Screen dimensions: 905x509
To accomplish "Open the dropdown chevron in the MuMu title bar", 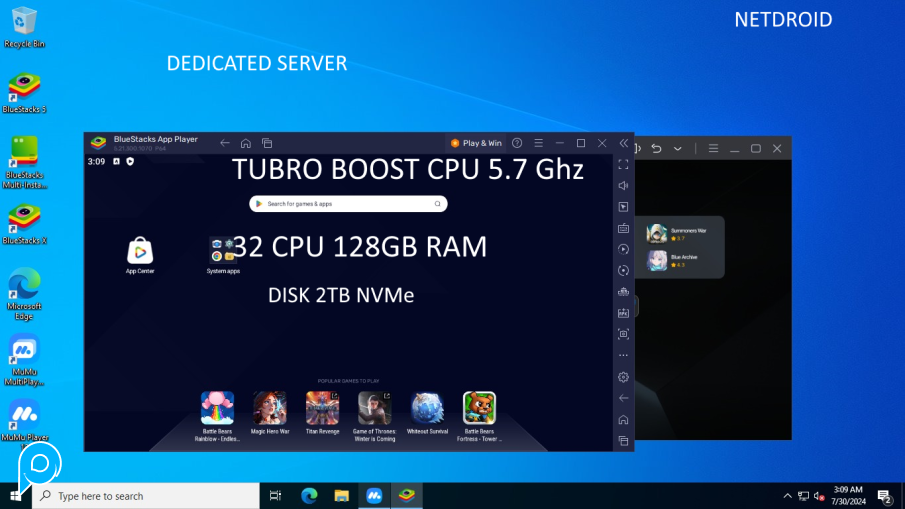I will 678,148.
